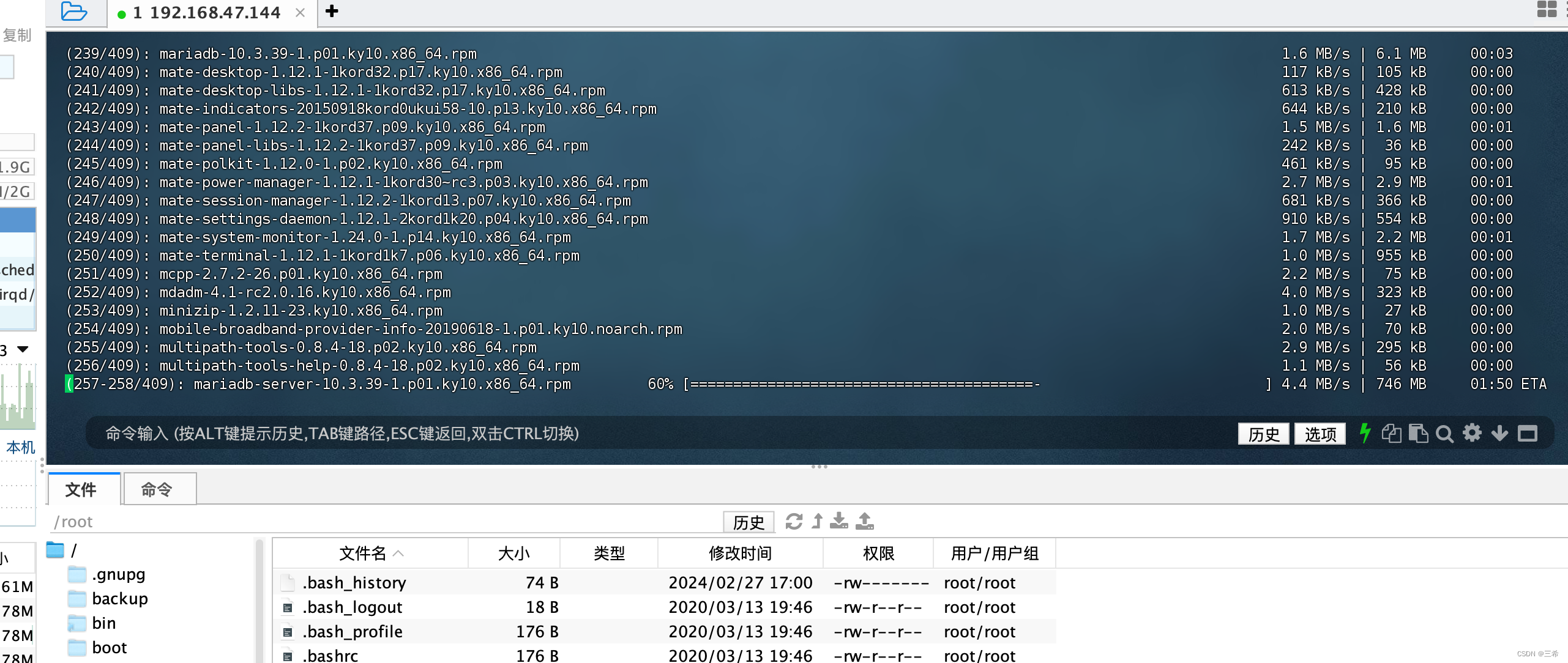Click the green lightning connection speed icon

tap(1365, 434)
